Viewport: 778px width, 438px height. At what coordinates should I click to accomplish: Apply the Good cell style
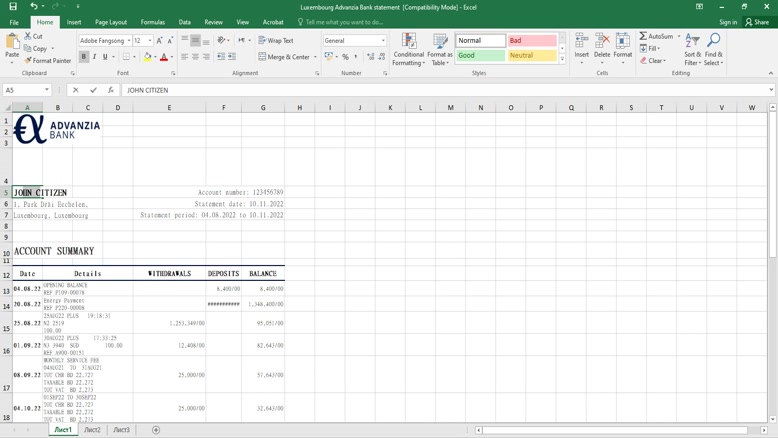click(x=480, y=56)
